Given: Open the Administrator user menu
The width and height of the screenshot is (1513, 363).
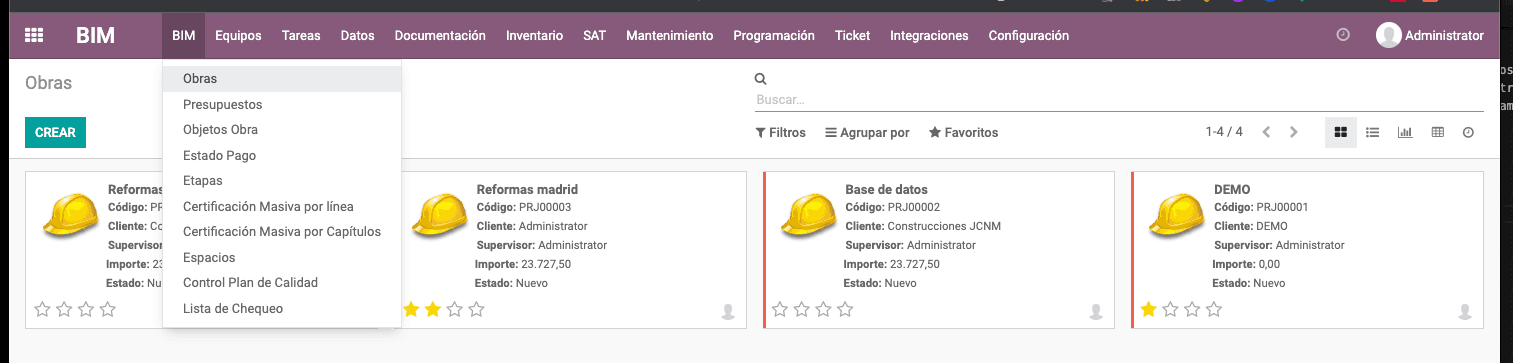Looking at the screenshot, I should pos(1430,35).
